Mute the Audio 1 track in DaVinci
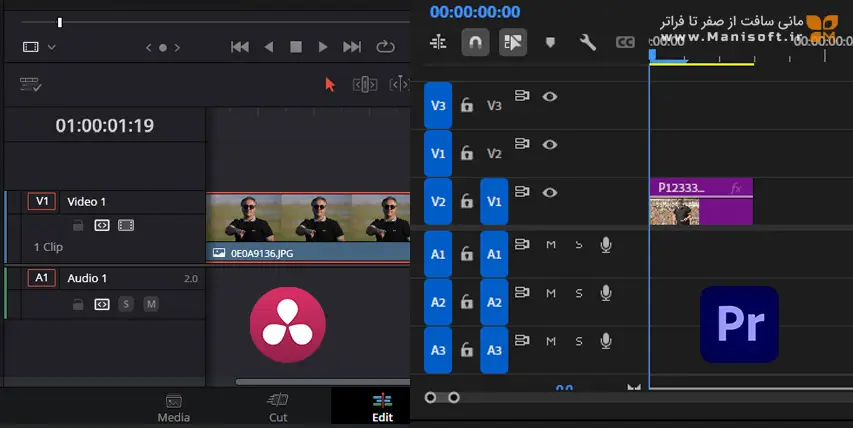This screenshot has width=853, height=428. 151,304
